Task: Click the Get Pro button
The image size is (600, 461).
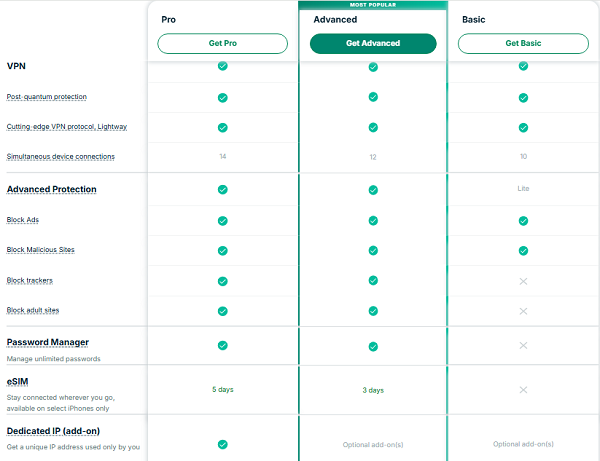Action: [222, 44]
